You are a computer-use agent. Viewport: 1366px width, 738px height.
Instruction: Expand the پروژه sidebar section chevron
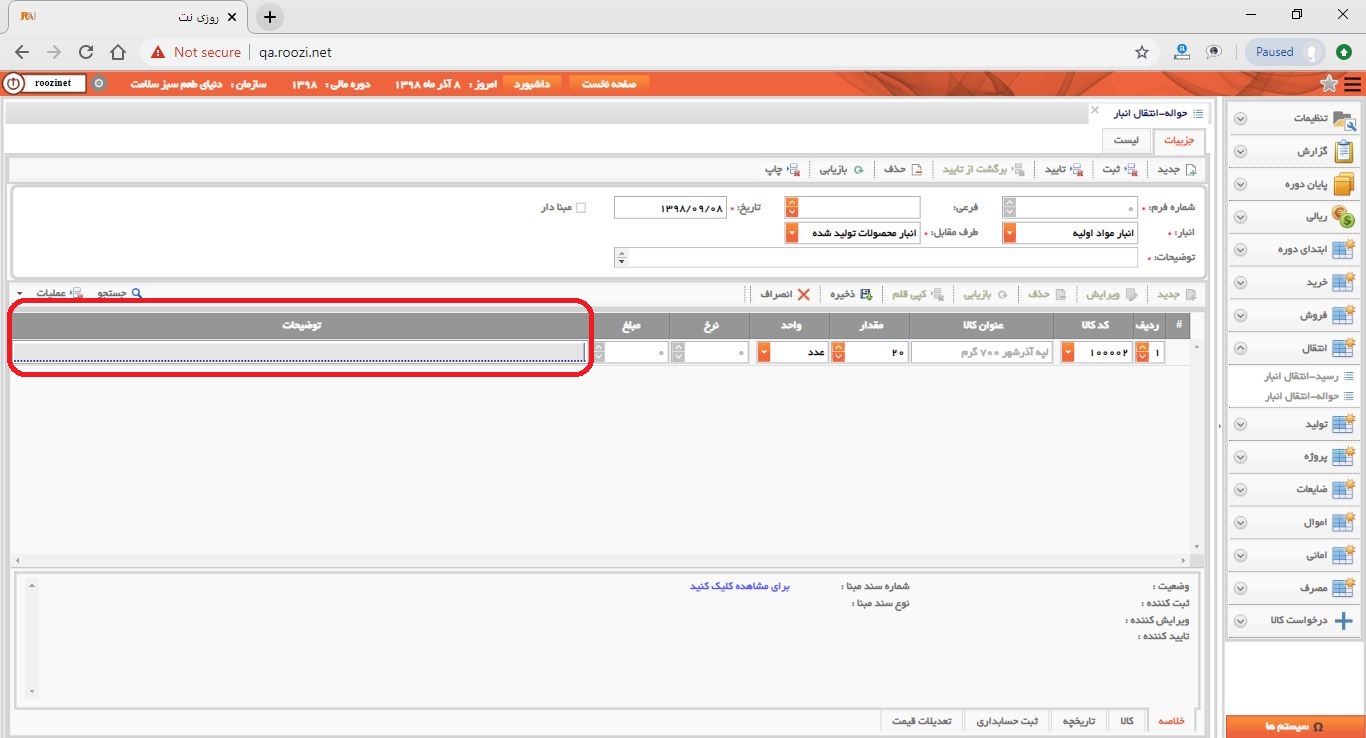pyautogui.click(x=1240, y=457)
